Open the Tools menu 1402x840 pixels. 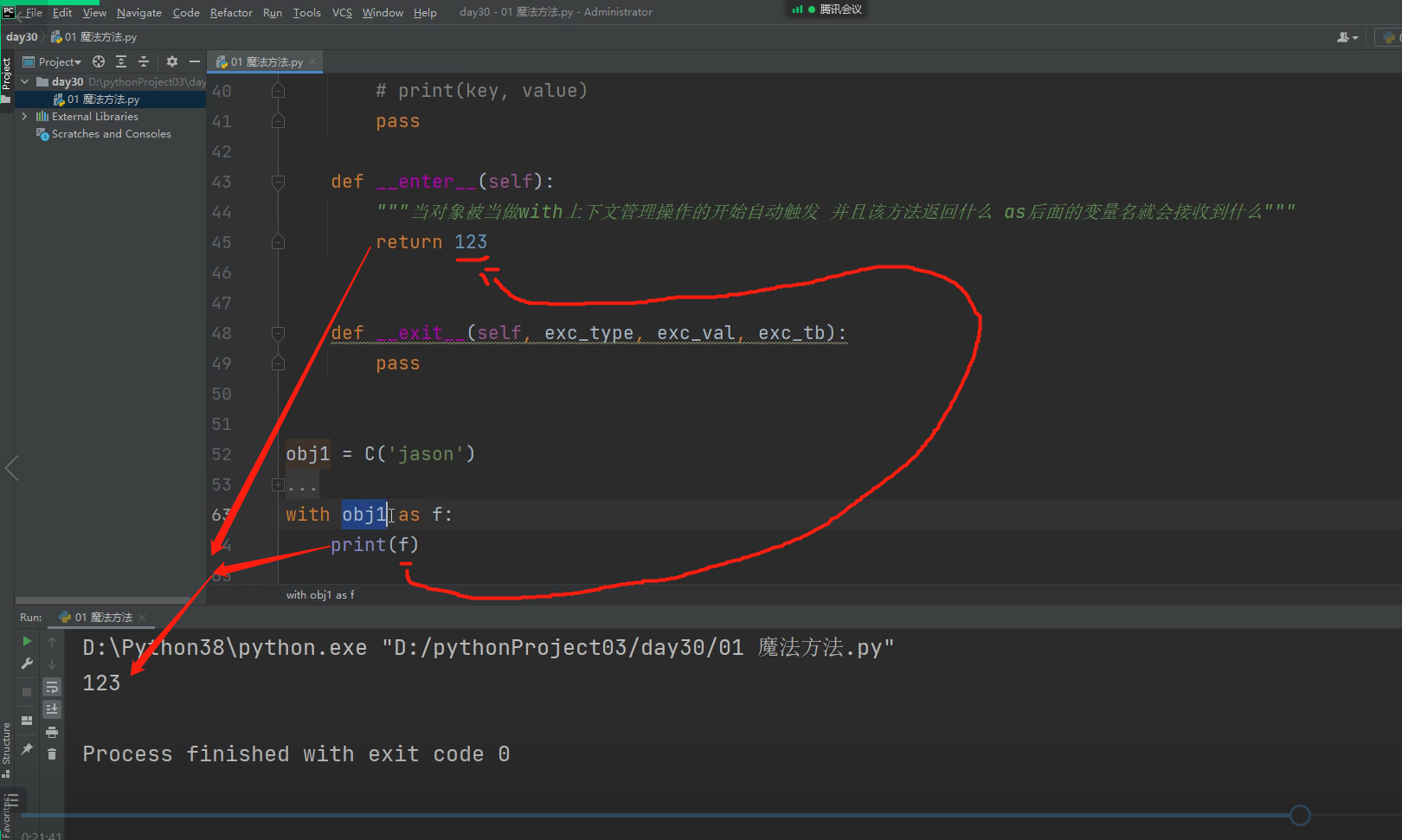pos(307,12)
